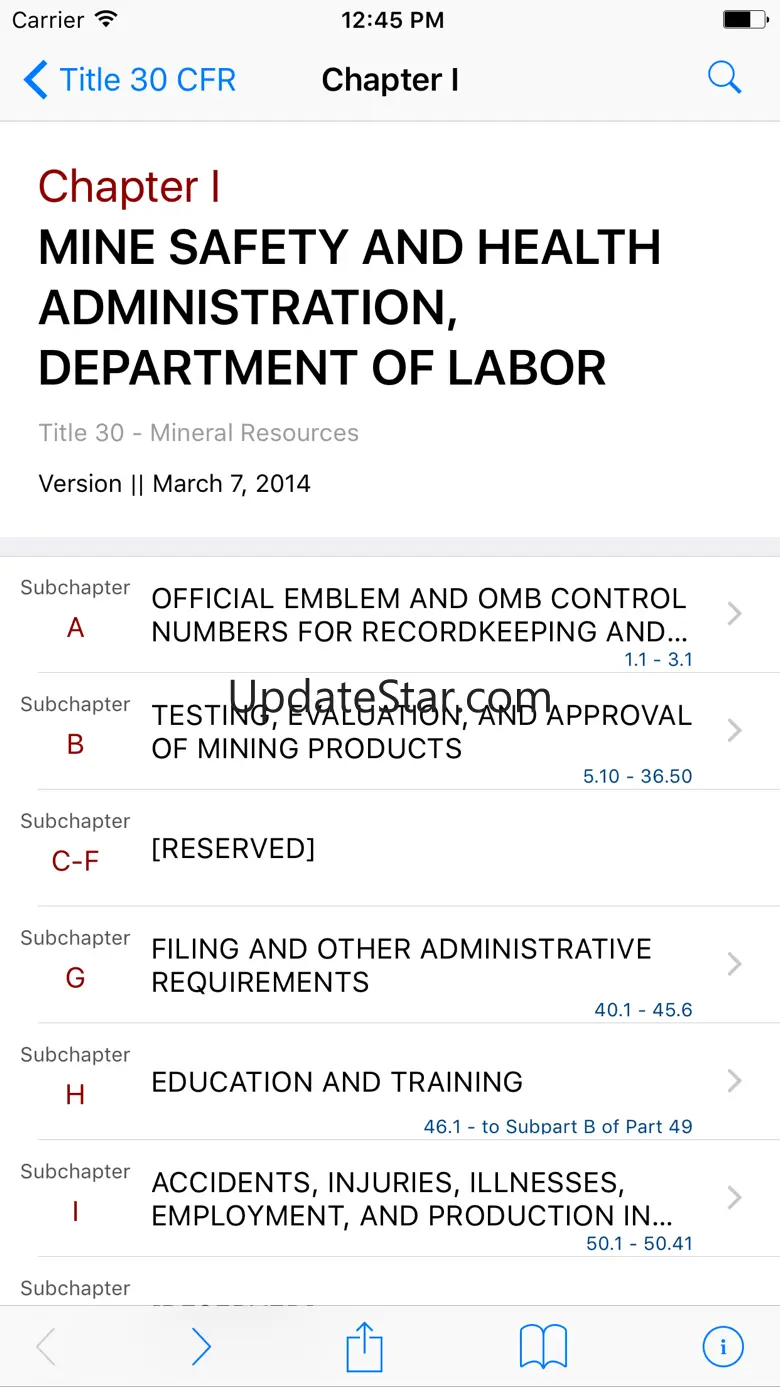
Task: Tap the Wi-Fi status icon
Action: click(x=106, y=20)
